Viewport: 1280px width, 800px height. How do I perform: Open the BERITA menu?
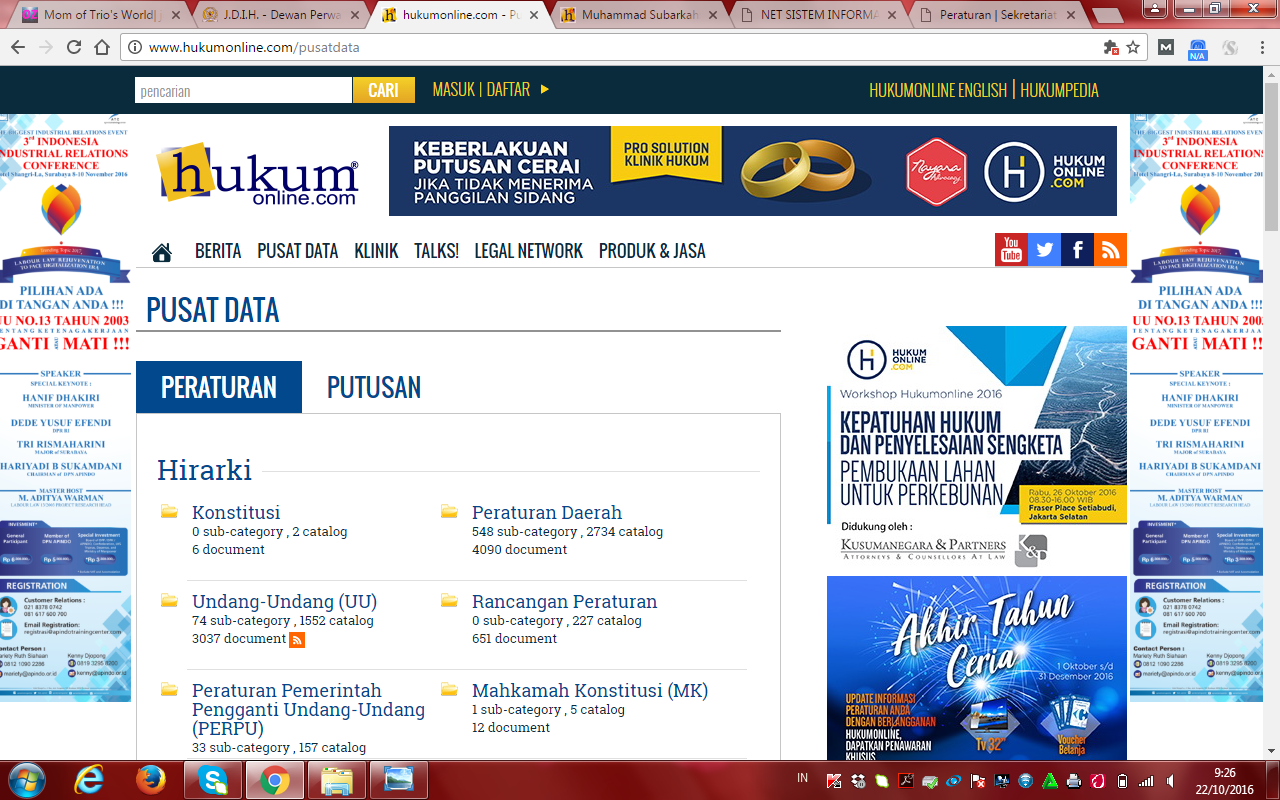click(218, 251)
